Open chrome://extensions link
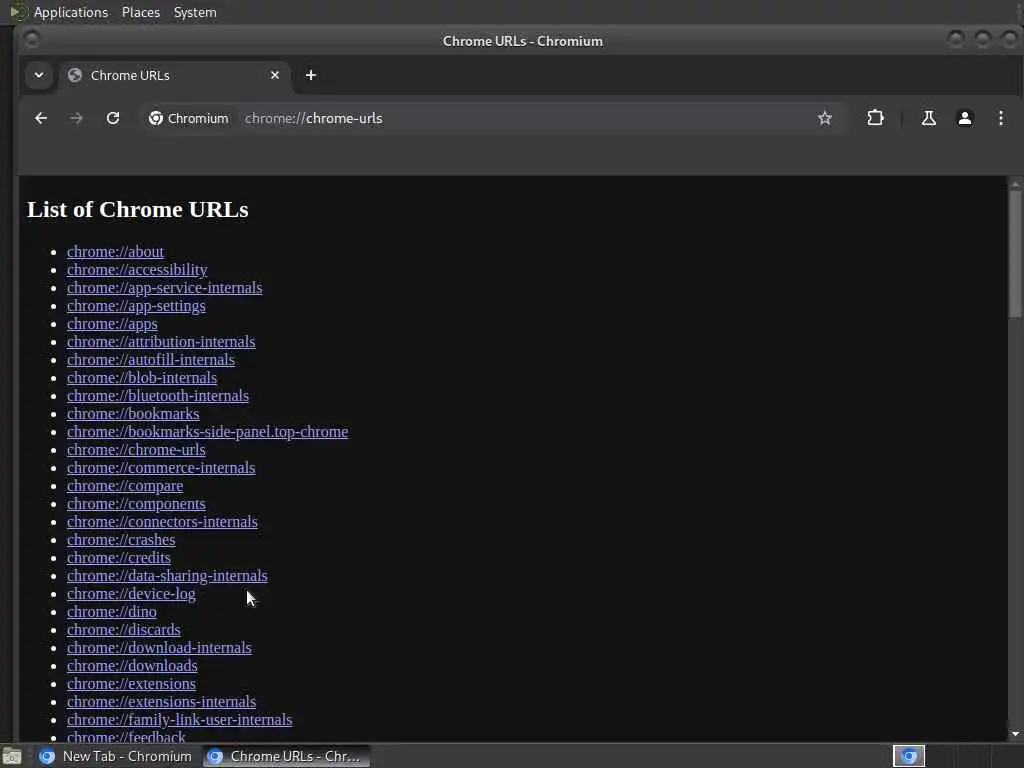Viewport: 1024px width, 768px height. 131,684
